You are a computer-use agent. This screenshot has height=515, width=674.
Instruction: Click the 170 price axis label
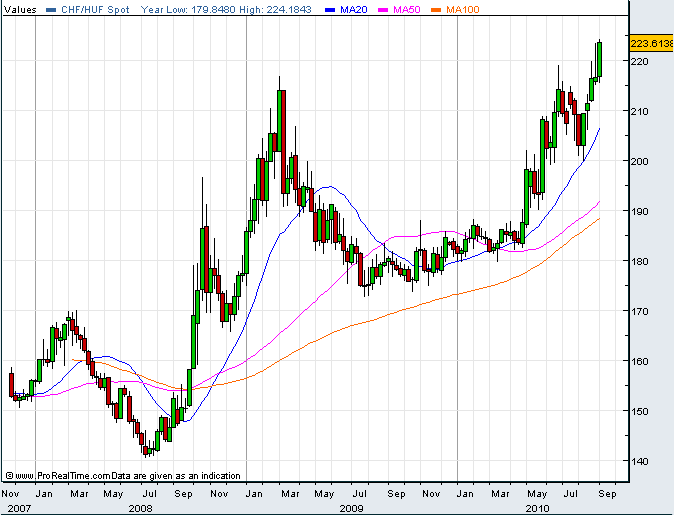[639, 311]
